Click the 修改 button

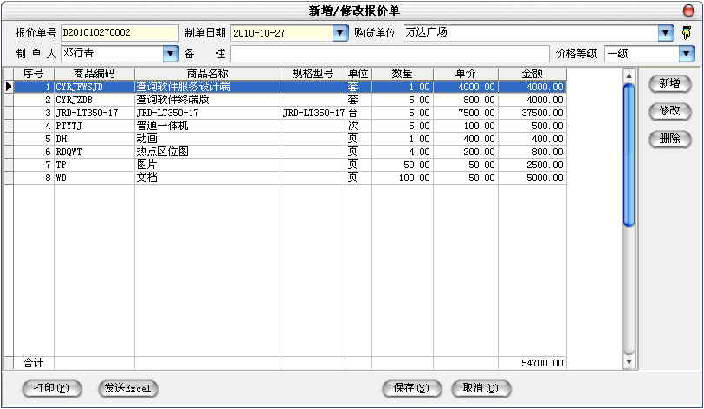[x=669, y=111]
